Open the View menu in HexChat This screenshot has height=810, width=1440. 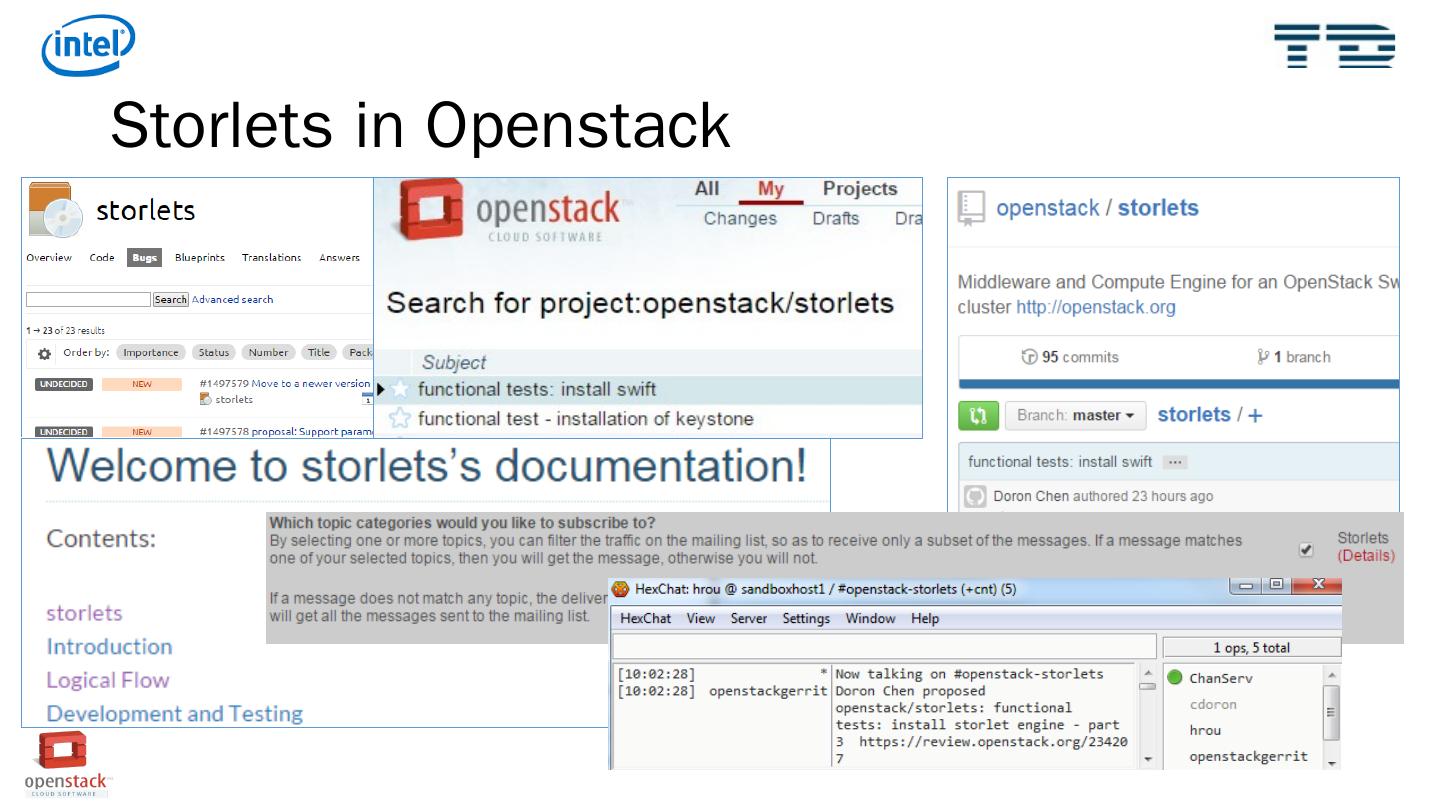(x=700, y=619)
